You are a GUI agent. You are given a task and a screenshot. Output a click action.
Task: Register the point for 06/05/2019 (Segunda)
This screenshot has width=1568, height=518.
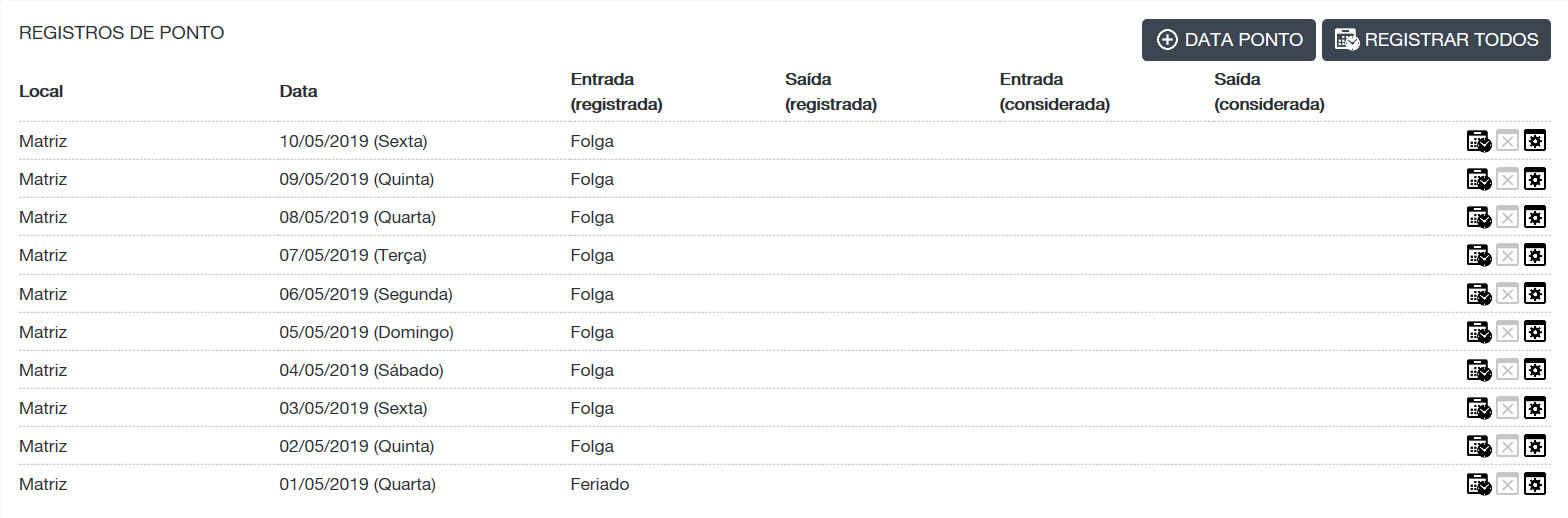point(1478,294)
